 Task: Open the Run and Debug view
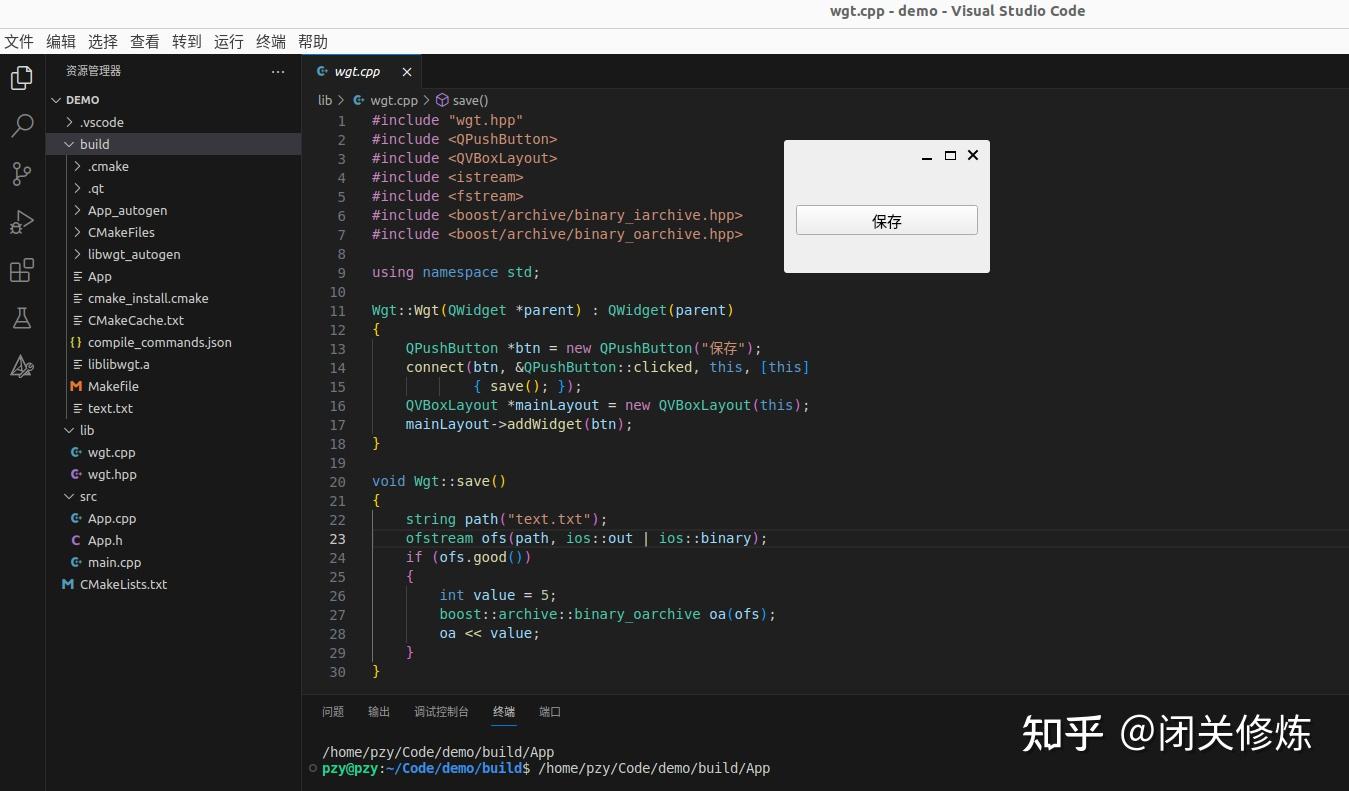coord(21,222)
